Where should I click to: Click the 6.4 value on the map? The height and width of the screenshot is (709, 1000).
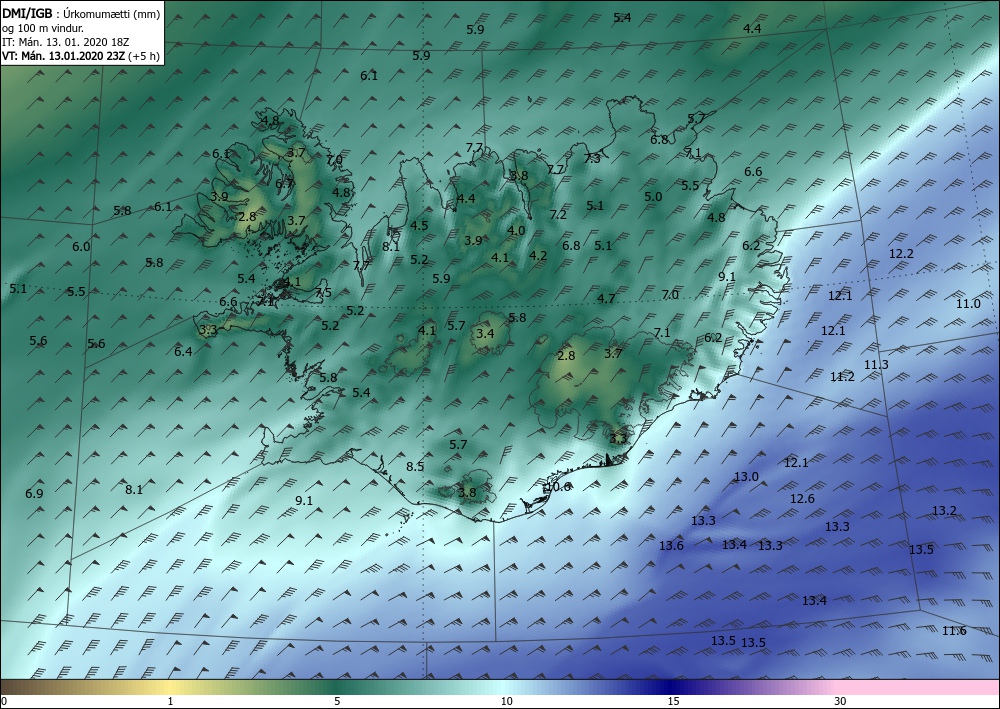183,351
